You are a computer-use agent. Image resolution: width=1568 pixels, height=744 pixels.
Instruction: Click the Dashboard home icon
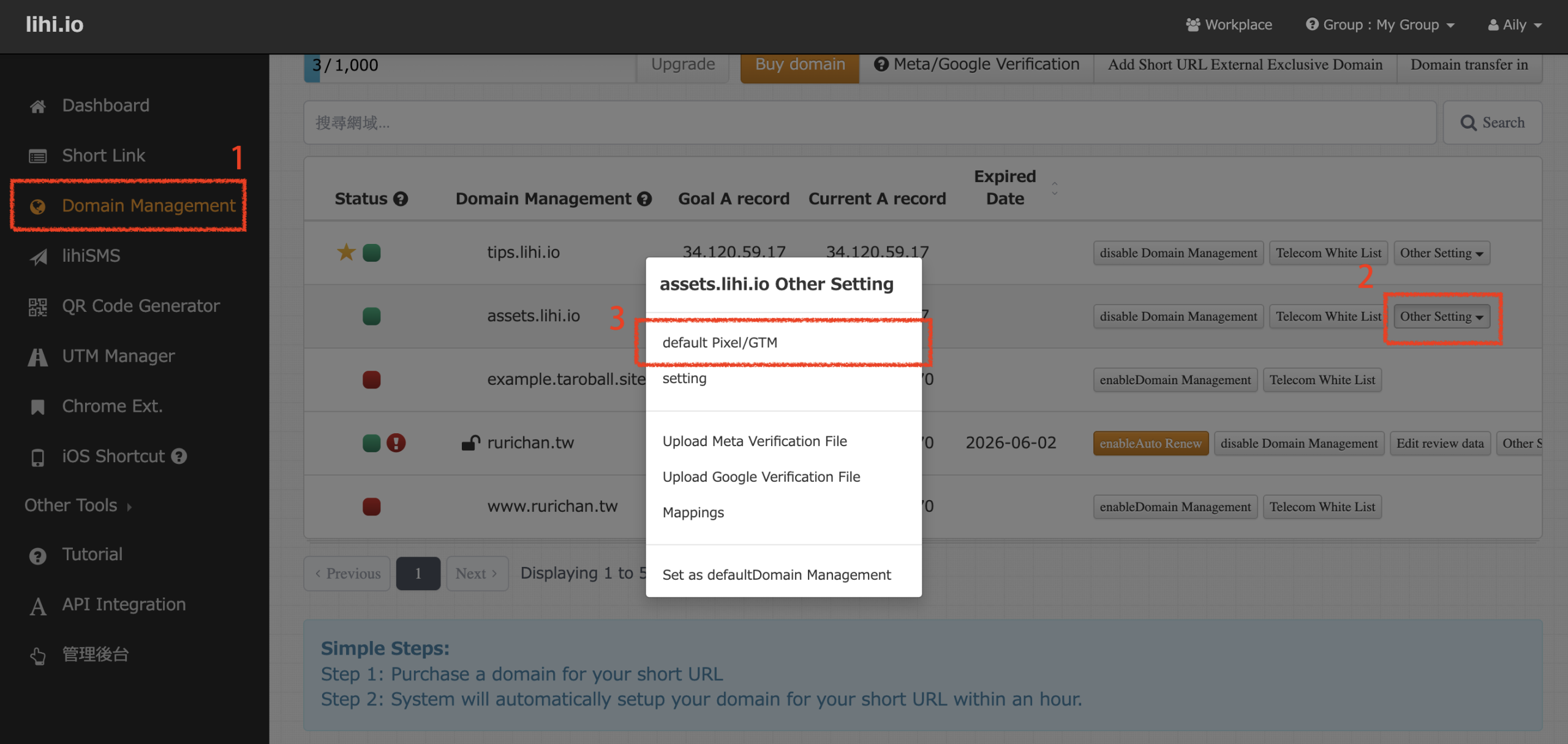[x=37, y=107]
